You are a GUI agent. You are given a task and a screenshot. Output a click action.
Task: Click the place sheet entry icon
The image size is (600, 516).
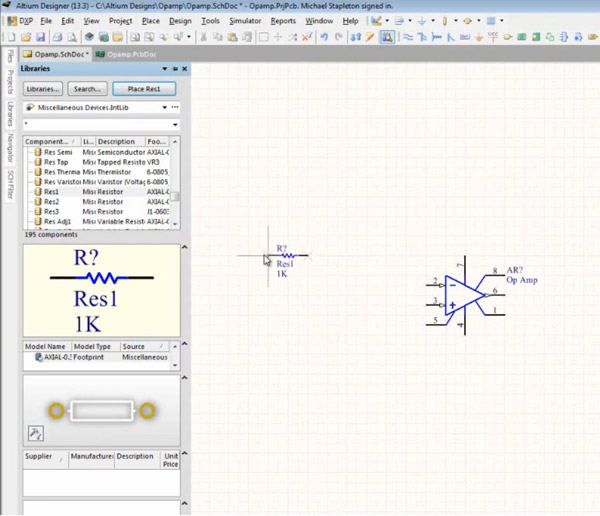[536, 37]
